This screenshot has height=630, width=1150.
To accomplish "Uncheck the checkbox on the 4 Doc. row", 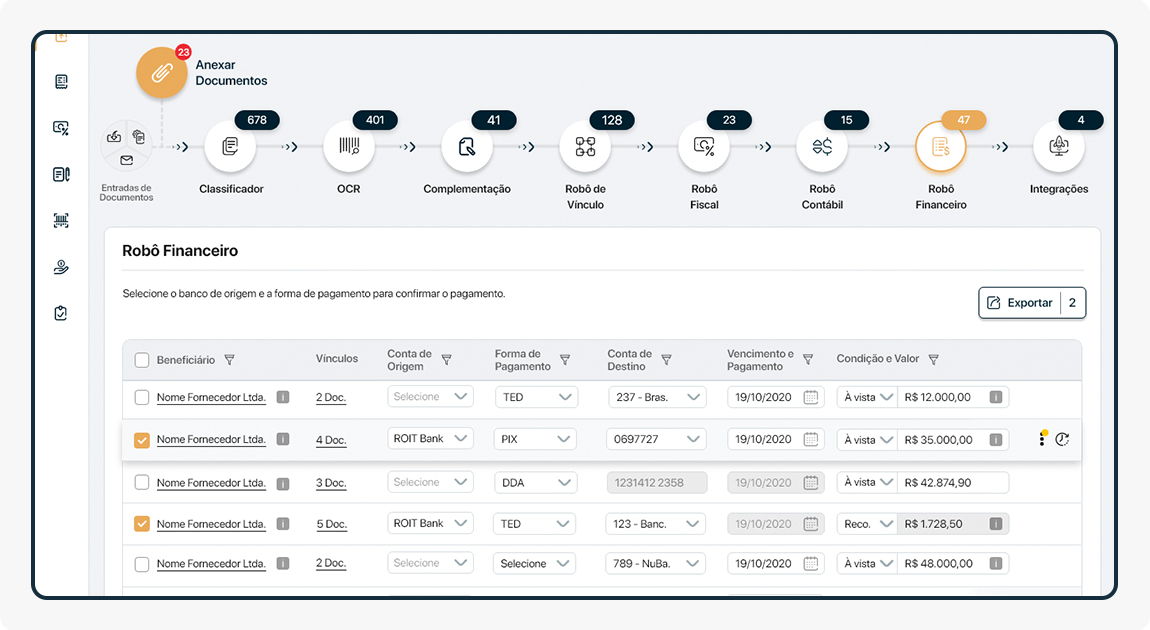I will point(142,440).
